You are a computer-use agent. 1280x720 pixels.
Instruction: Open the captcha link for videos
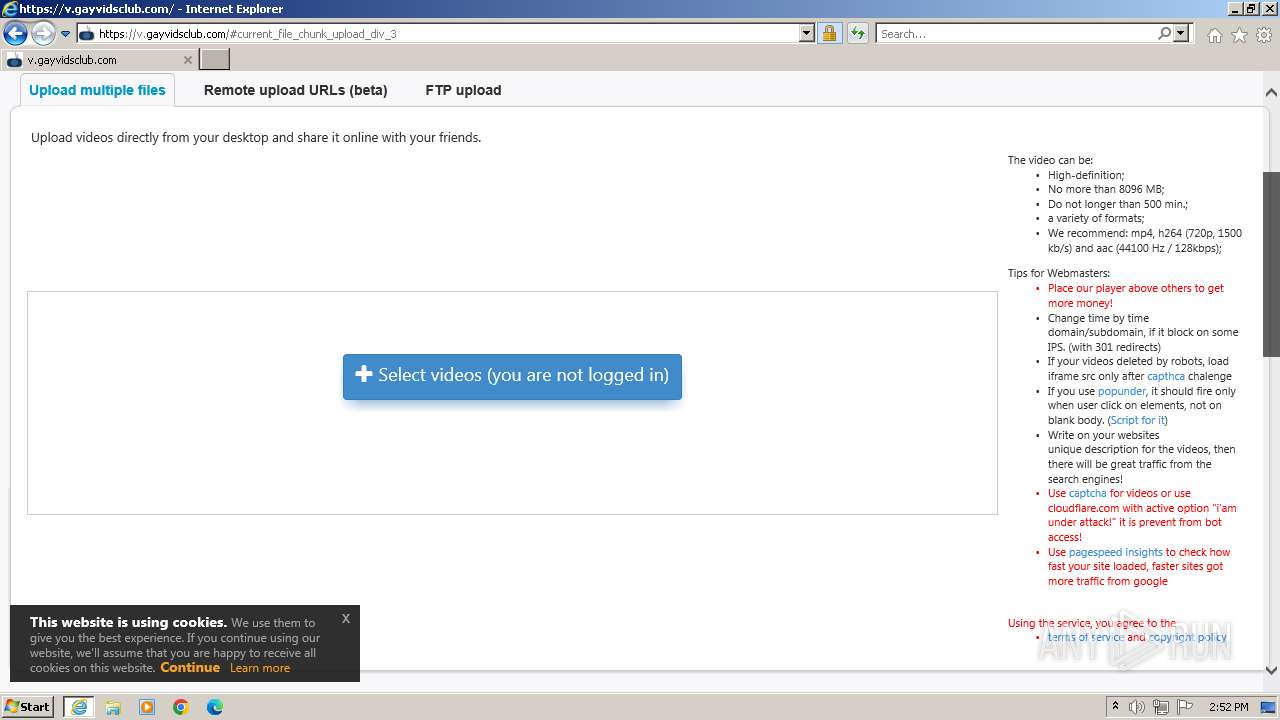[x=1087, y=493]
